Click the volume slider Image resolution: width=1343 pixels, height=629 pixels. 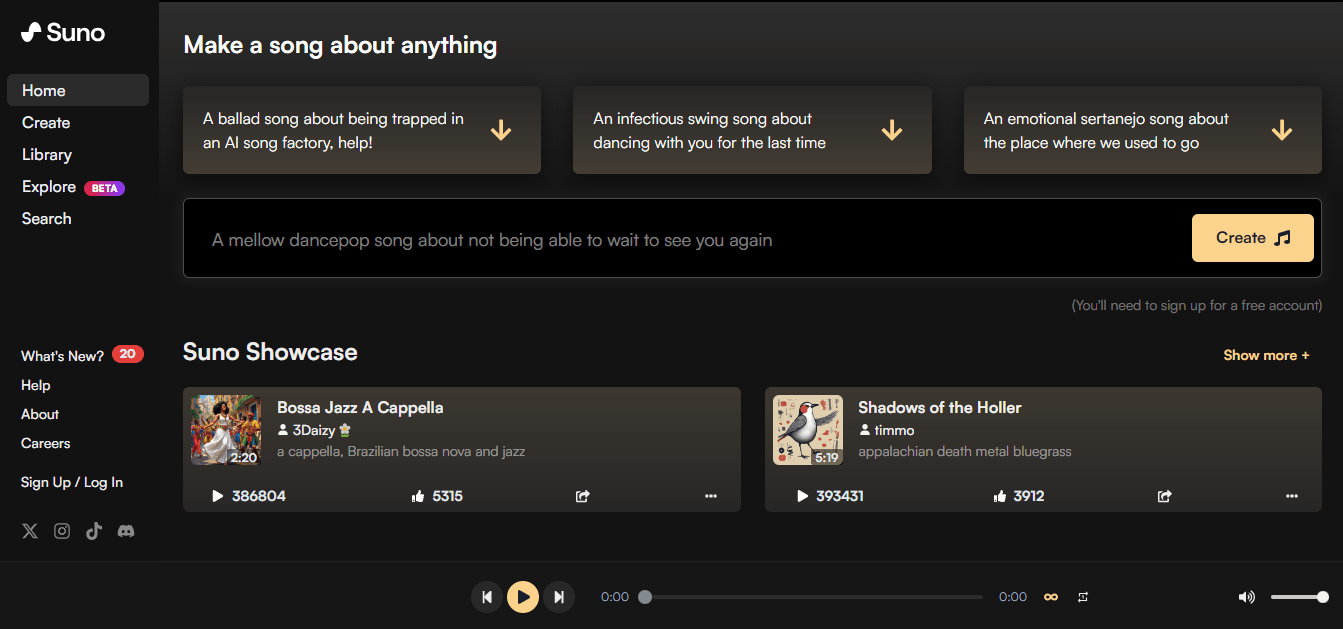tap(1298, 597)
